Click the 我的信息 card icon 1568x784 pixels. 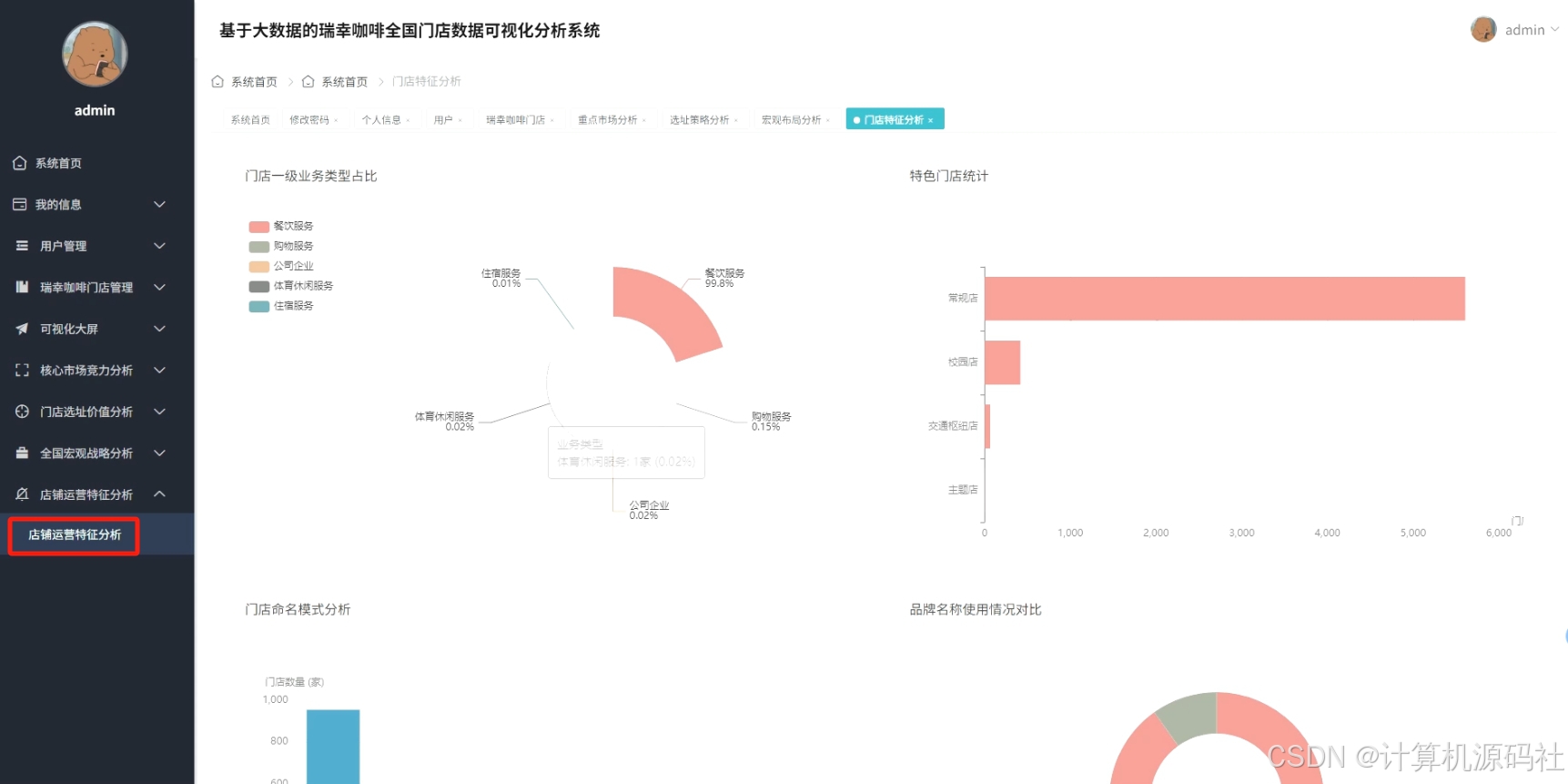[20, 205]
